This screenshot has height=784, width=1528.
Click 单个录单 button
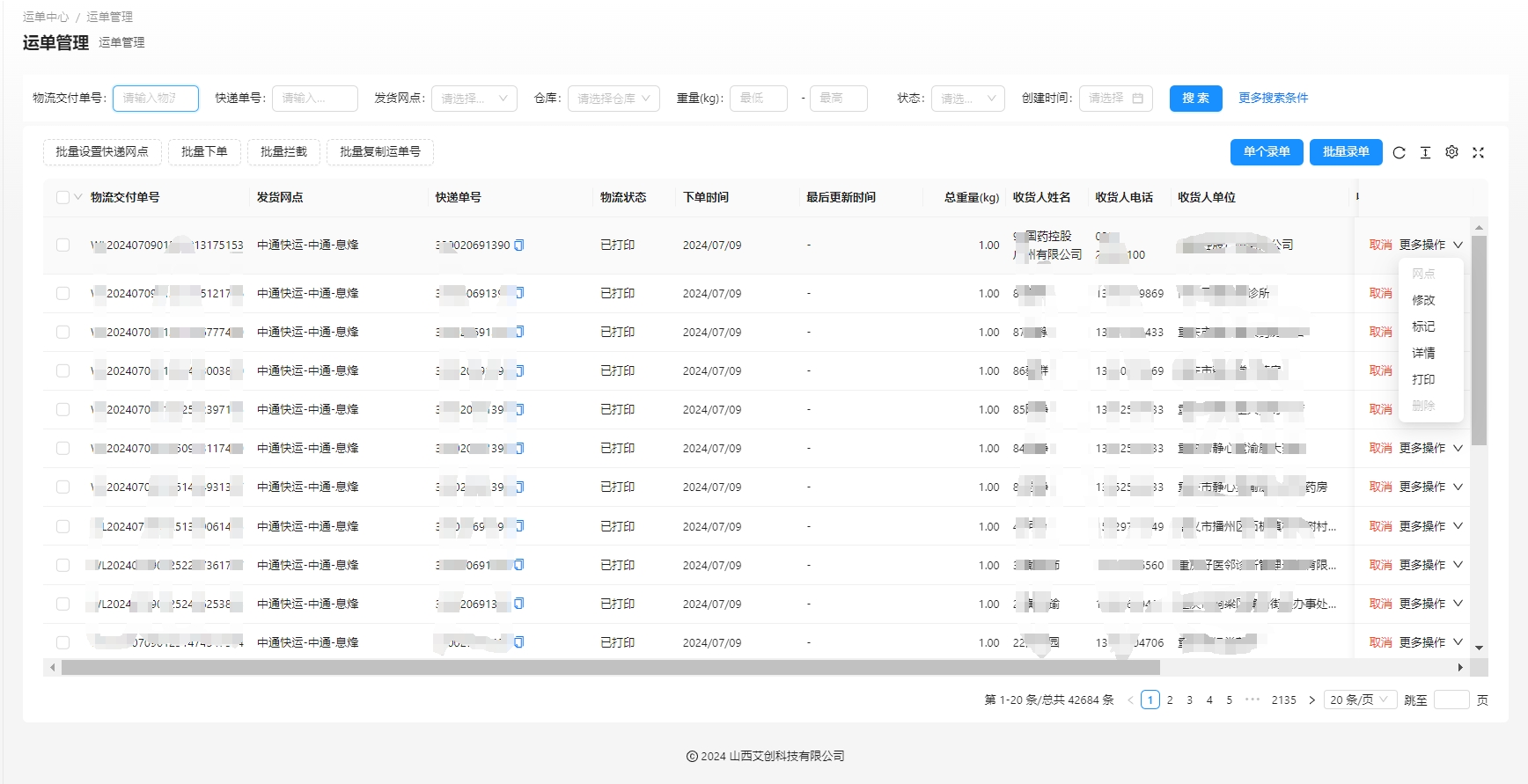click(1267, 152)
